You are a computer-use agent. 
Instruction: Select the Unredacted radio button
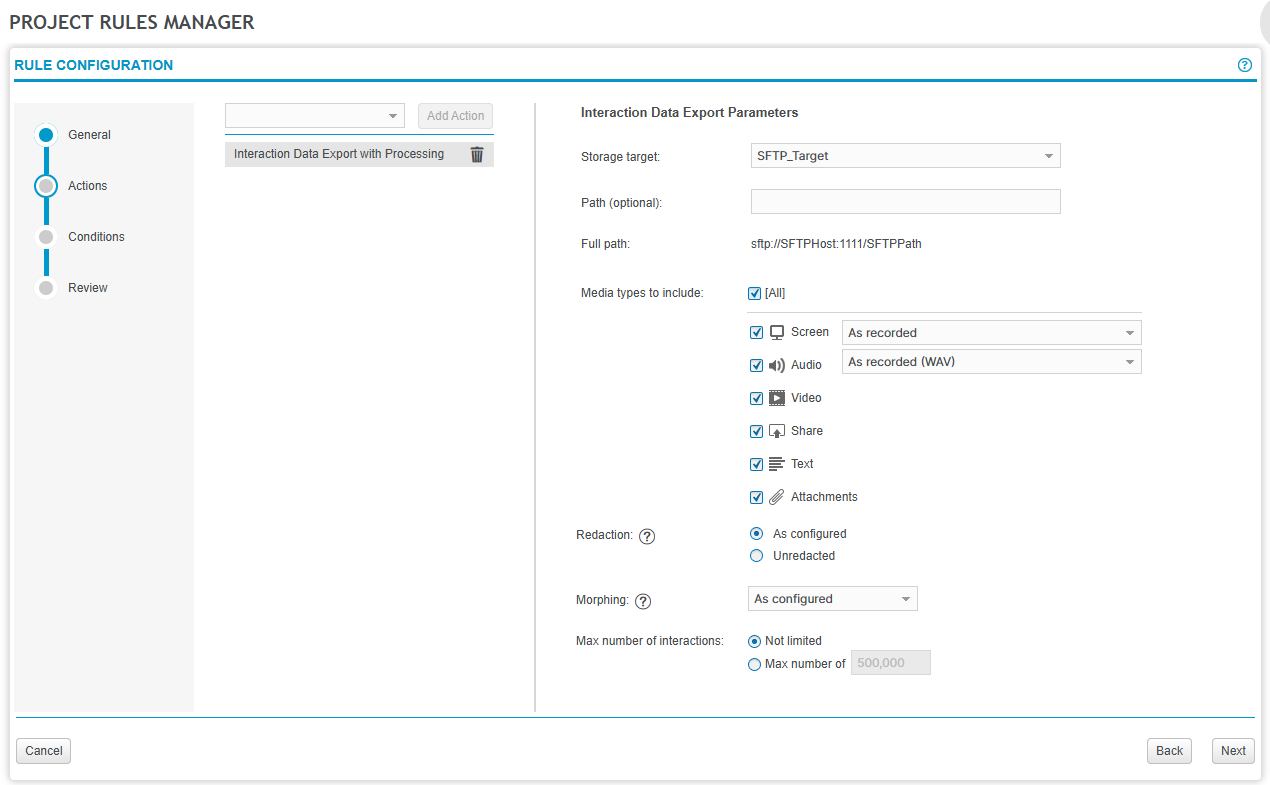point(756,555)
